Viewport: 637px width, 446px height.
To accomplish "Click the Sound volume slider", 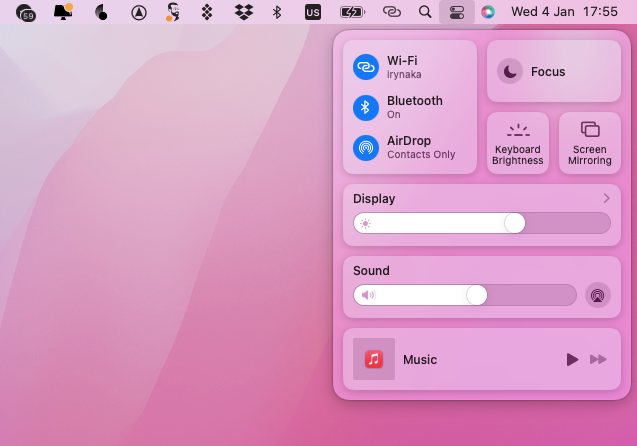I will (x=465, y=295).
